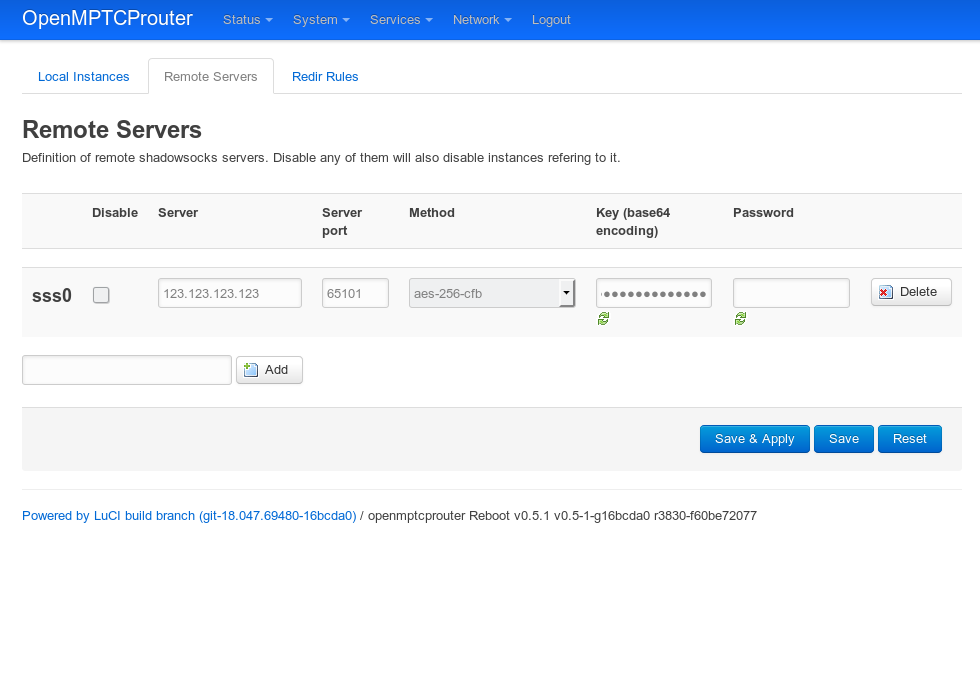Click the Server port field showing 65101
980x690 pixels.
[x=355, y=292]
